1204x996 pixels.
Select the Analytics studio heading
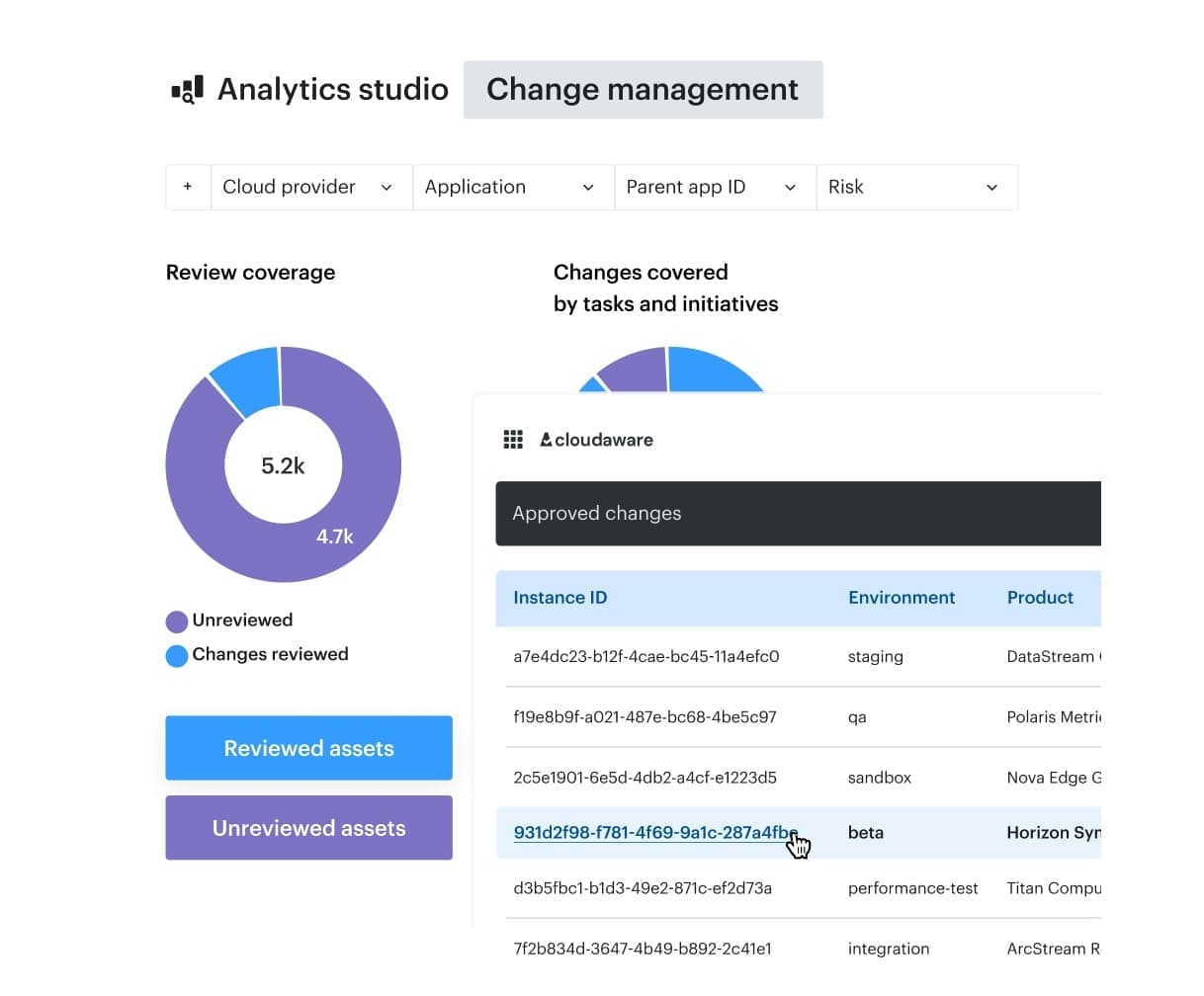click(332, 90)
